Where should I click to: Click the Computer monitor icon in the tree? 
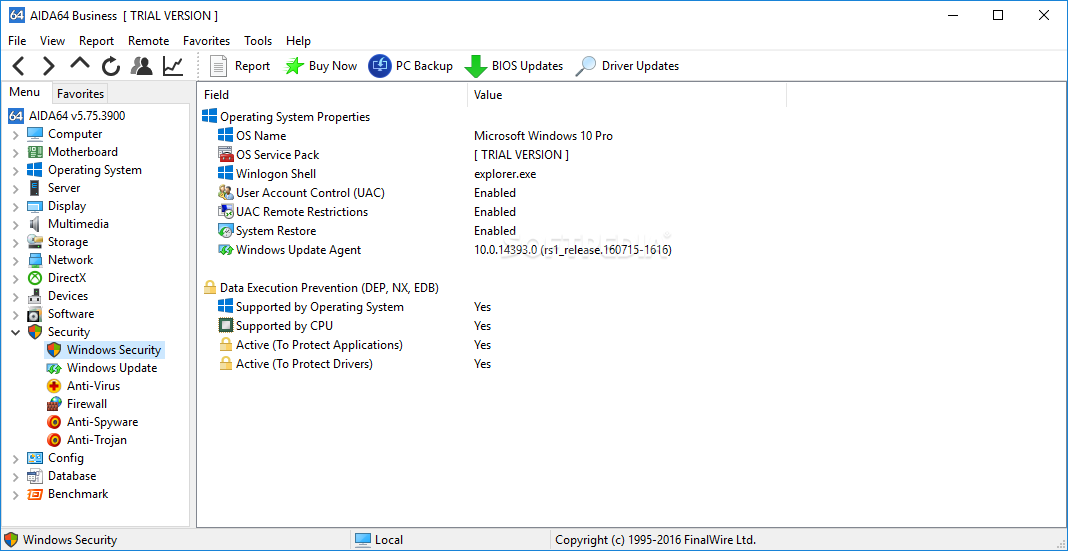point(35,134)
